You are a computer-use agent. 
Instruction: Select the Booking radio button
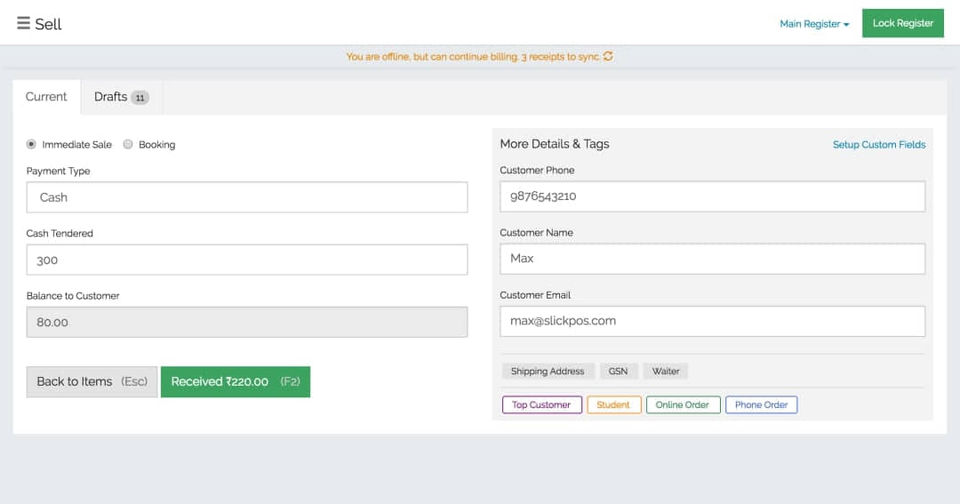(128, 144)
